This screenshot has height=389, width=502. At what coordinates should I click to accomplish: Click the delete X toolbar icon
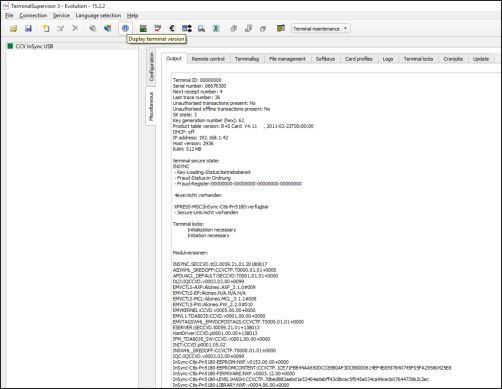(x=75, y=28)
